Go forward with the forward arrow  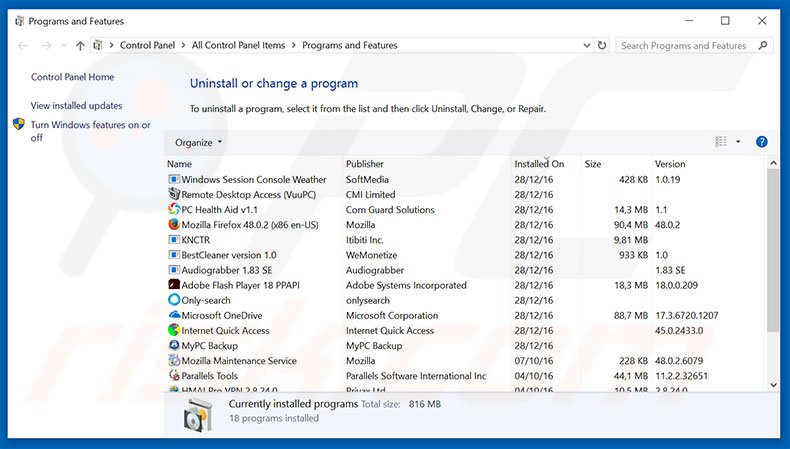[x=46, y=46]
